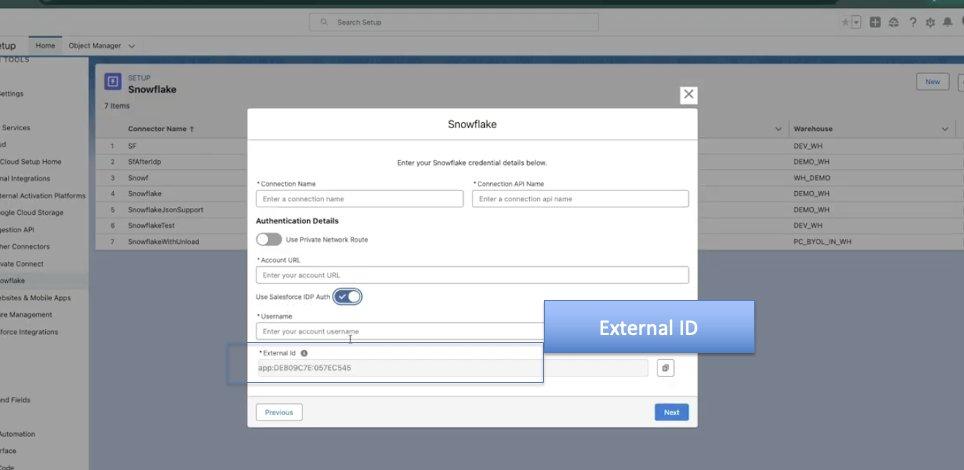Open the SnowflakeJsonSupport connector row
Viewport: 964px width, 470px height.
click(165, 210)
